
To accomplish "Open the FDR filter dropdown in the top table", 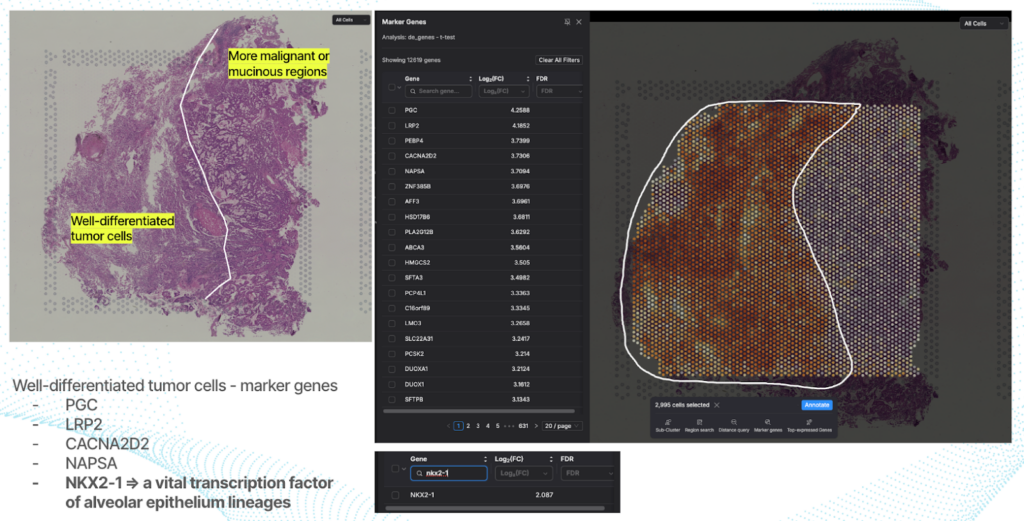I will tap(560, 91).
